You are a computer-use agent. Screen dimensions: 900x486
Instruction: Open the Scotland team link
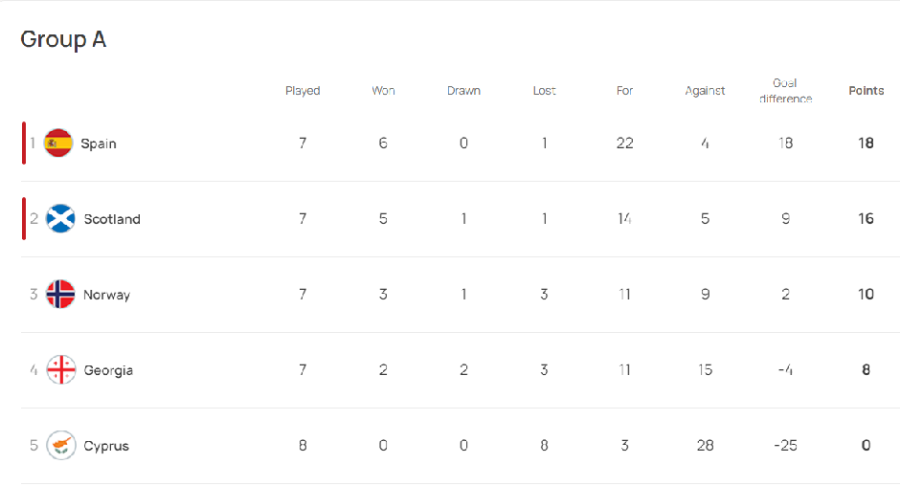pyautogui.click(x=112, y=219)
